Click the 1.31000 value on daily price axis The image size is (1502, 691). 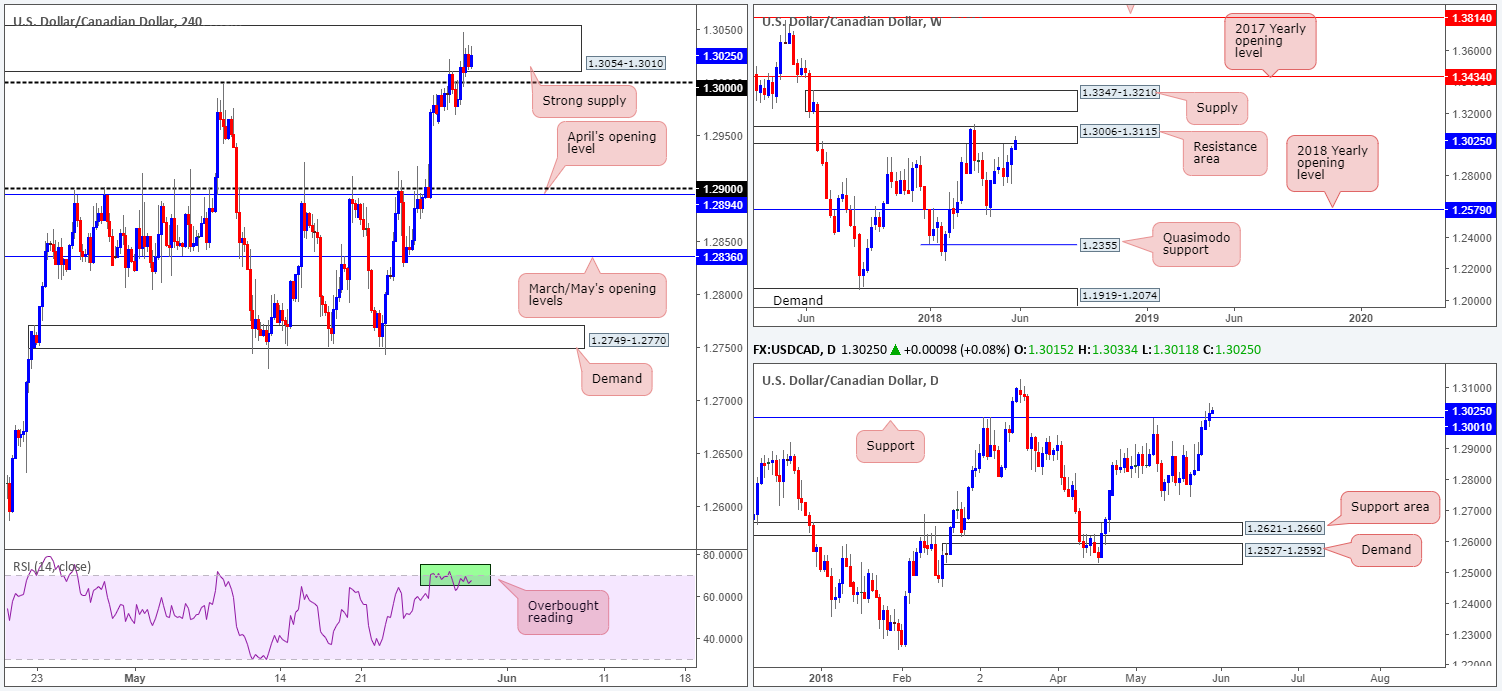pyautogui.click(x=1470, y=387)
